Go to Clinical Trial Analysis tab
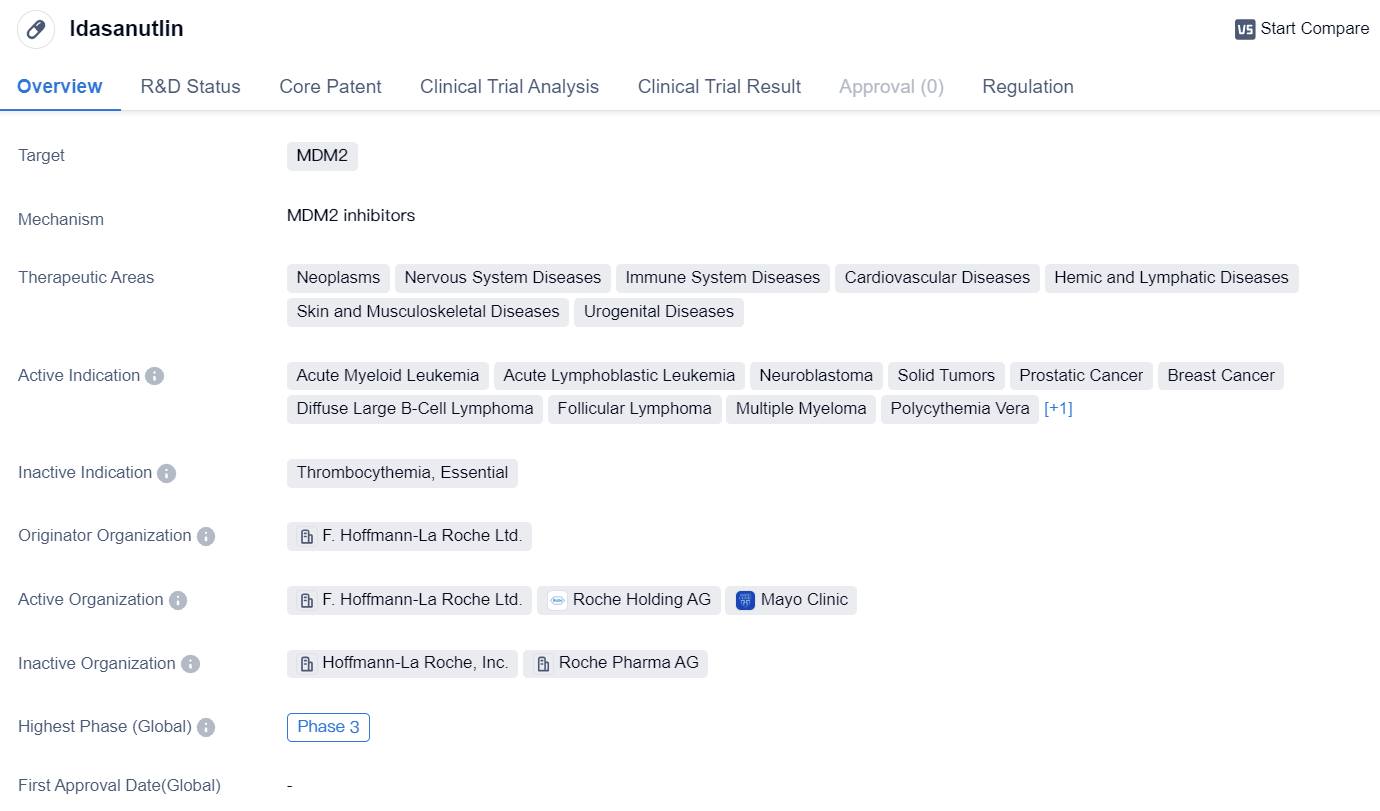 click(509, 87)
